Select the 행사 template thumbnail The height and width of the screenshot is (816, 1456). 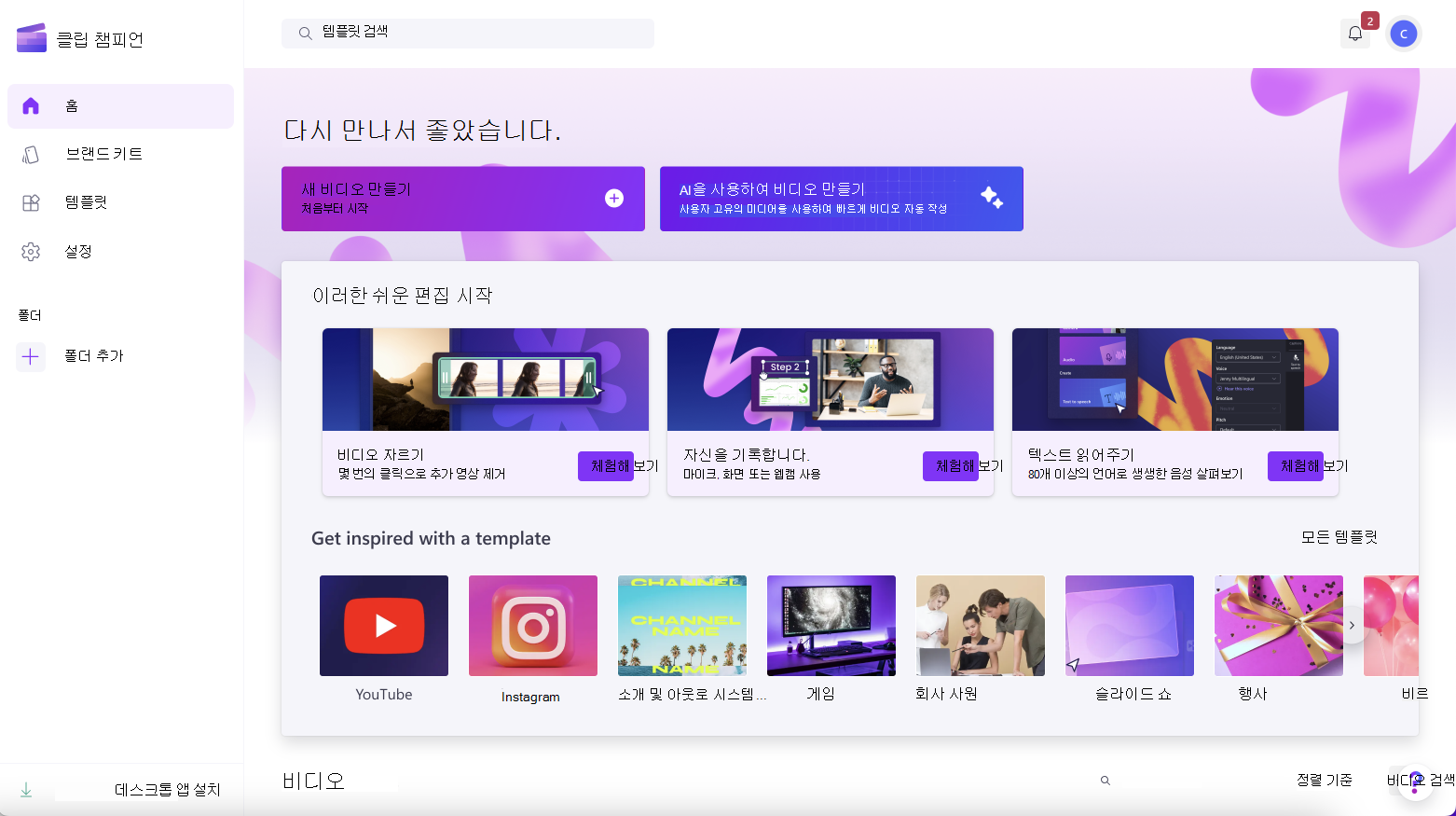1279,626
